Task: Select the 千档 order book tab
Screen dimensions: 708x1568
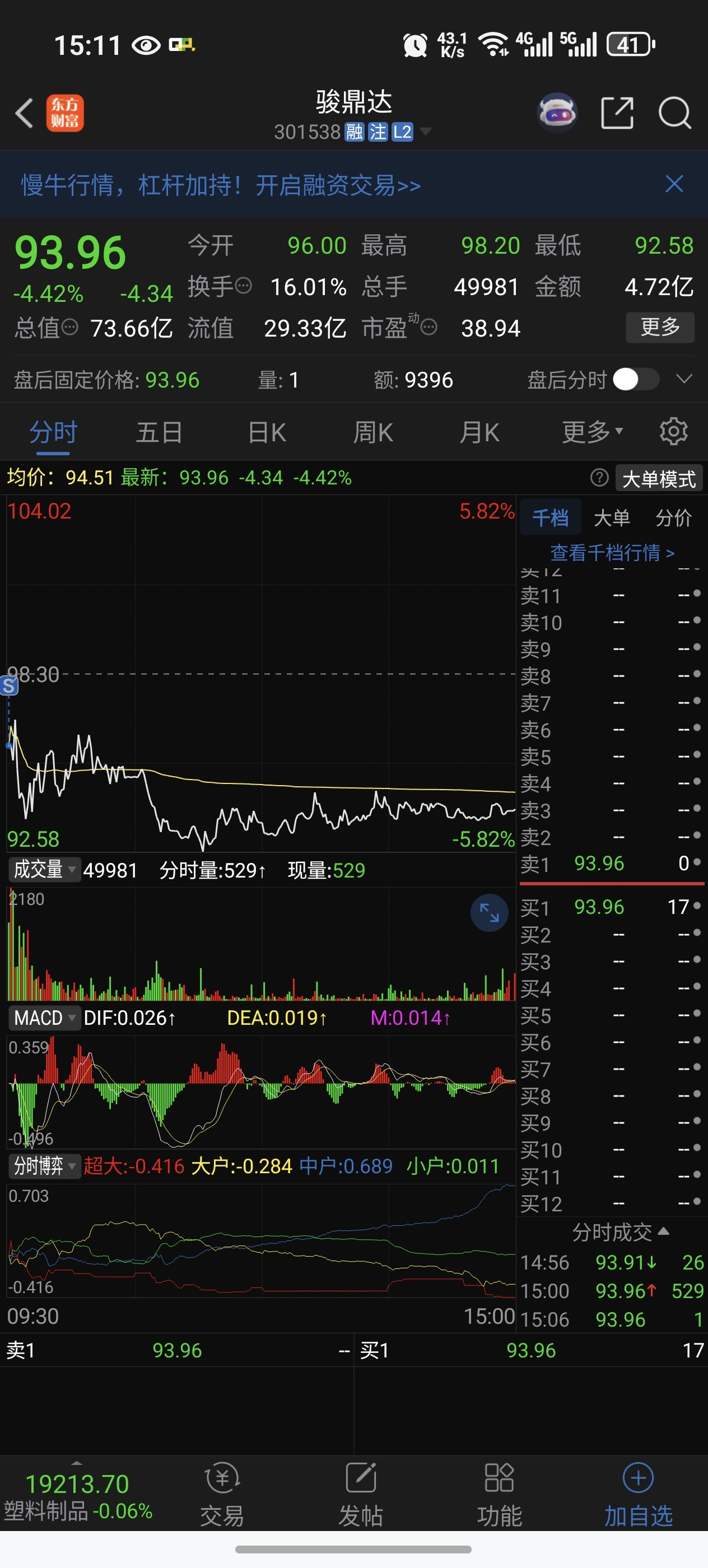Action: 551,518
